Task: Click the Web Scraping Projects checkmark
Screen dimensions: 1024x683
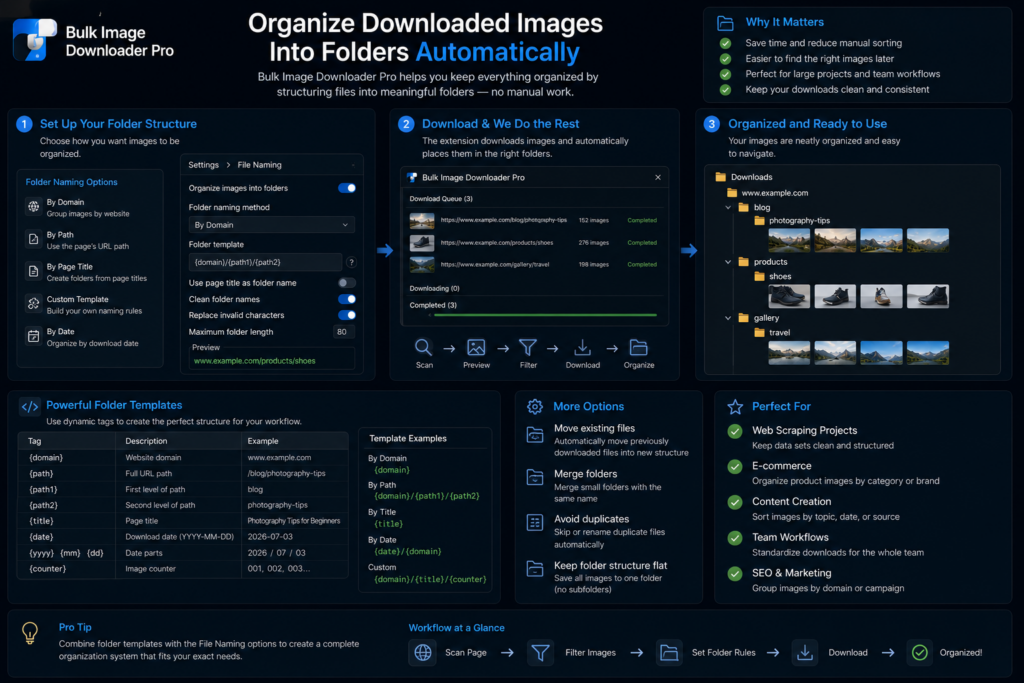Action: pyautogui.click(x=735, y=431)
